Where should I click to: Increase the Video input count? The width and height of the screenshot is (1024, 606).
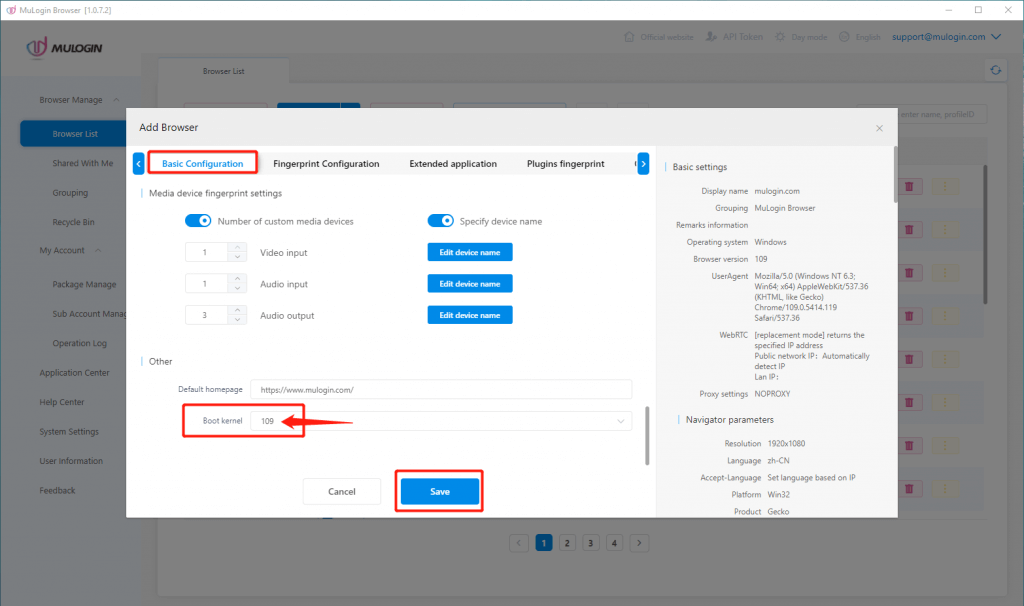(x=238, y=247)
